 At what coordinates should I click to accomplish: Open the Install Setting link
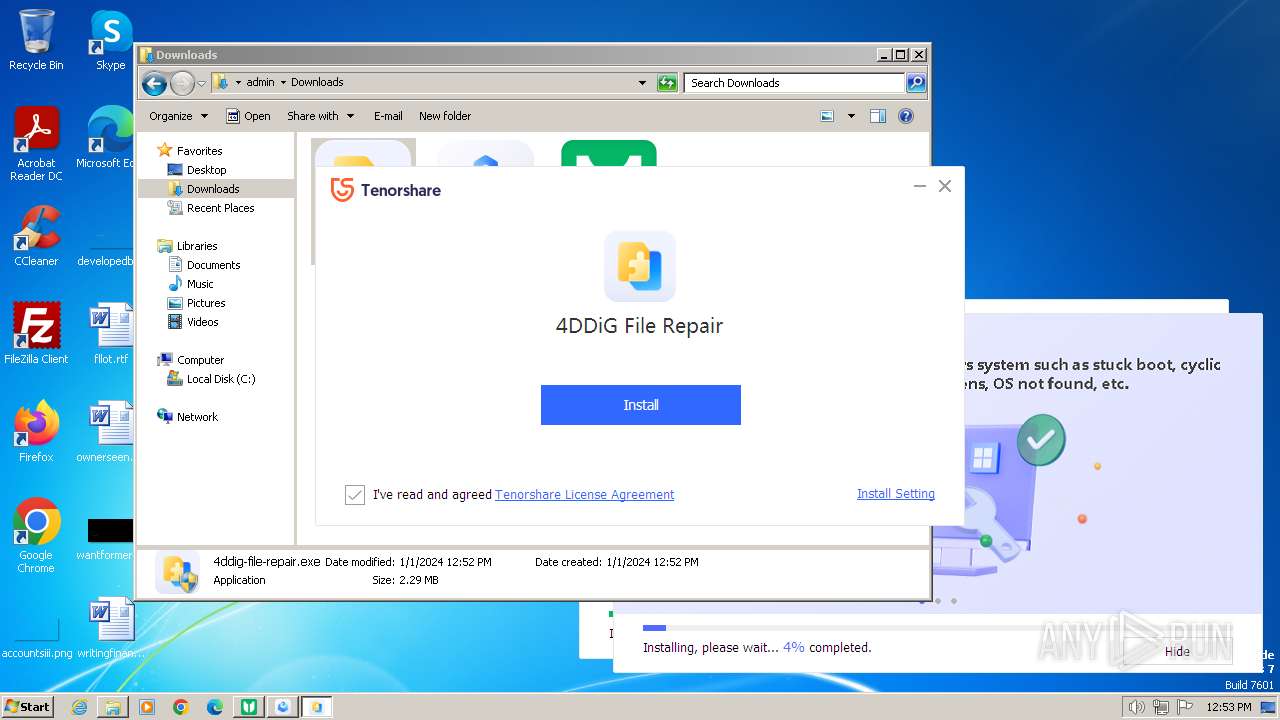coord(896,494)
